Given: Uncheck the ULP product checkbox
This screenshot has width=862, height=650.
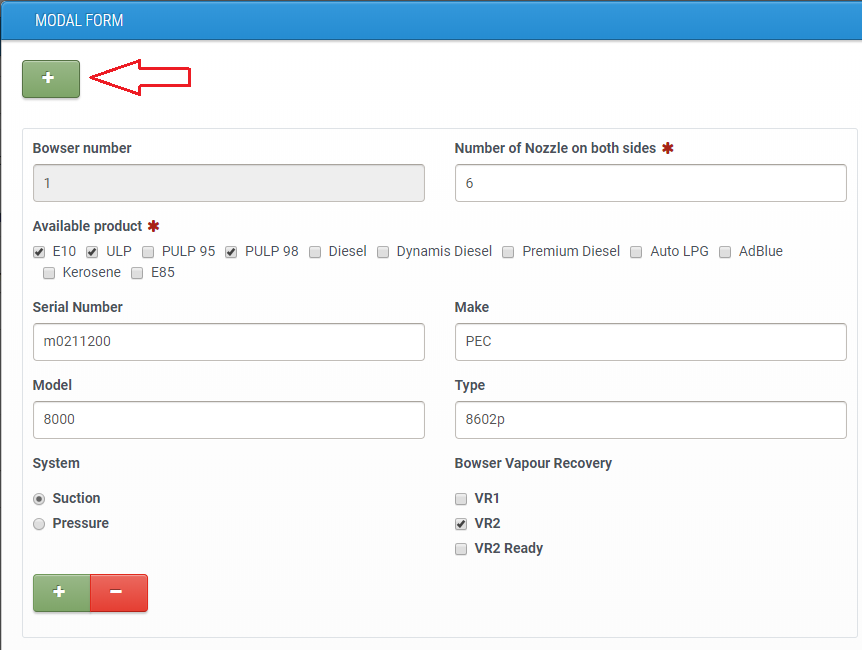Looking at the screenshot, I should pos(92,252).
